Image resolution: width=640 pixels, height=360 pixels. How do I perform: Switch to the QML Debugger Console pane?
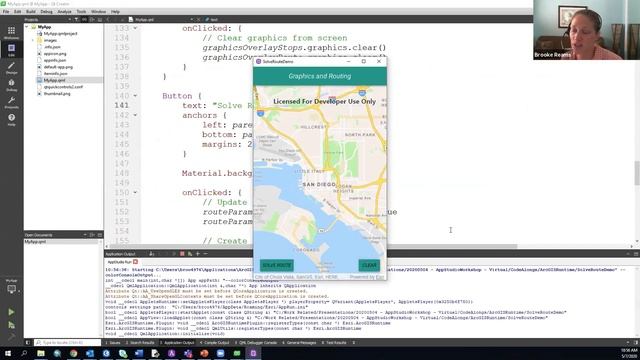click(x=256, y=343)
